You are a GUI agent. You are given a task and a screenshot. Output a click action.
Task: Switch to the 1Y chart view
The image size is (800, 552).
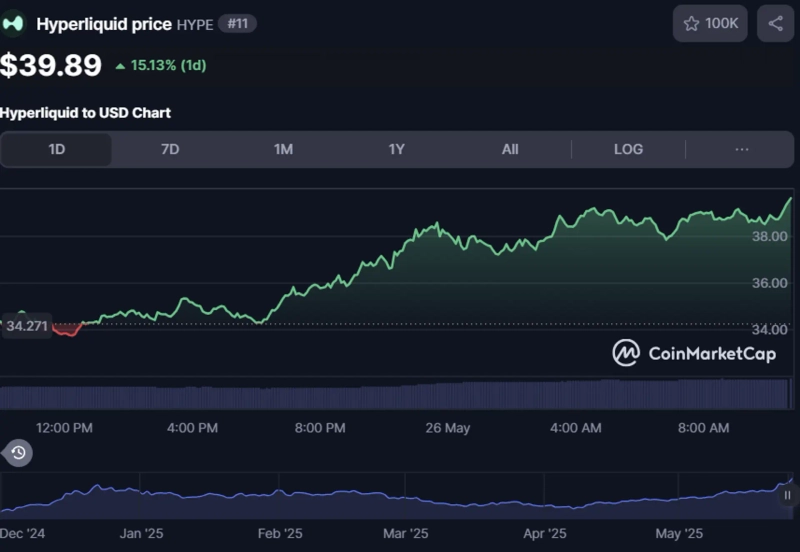click(x=397, y=149)
